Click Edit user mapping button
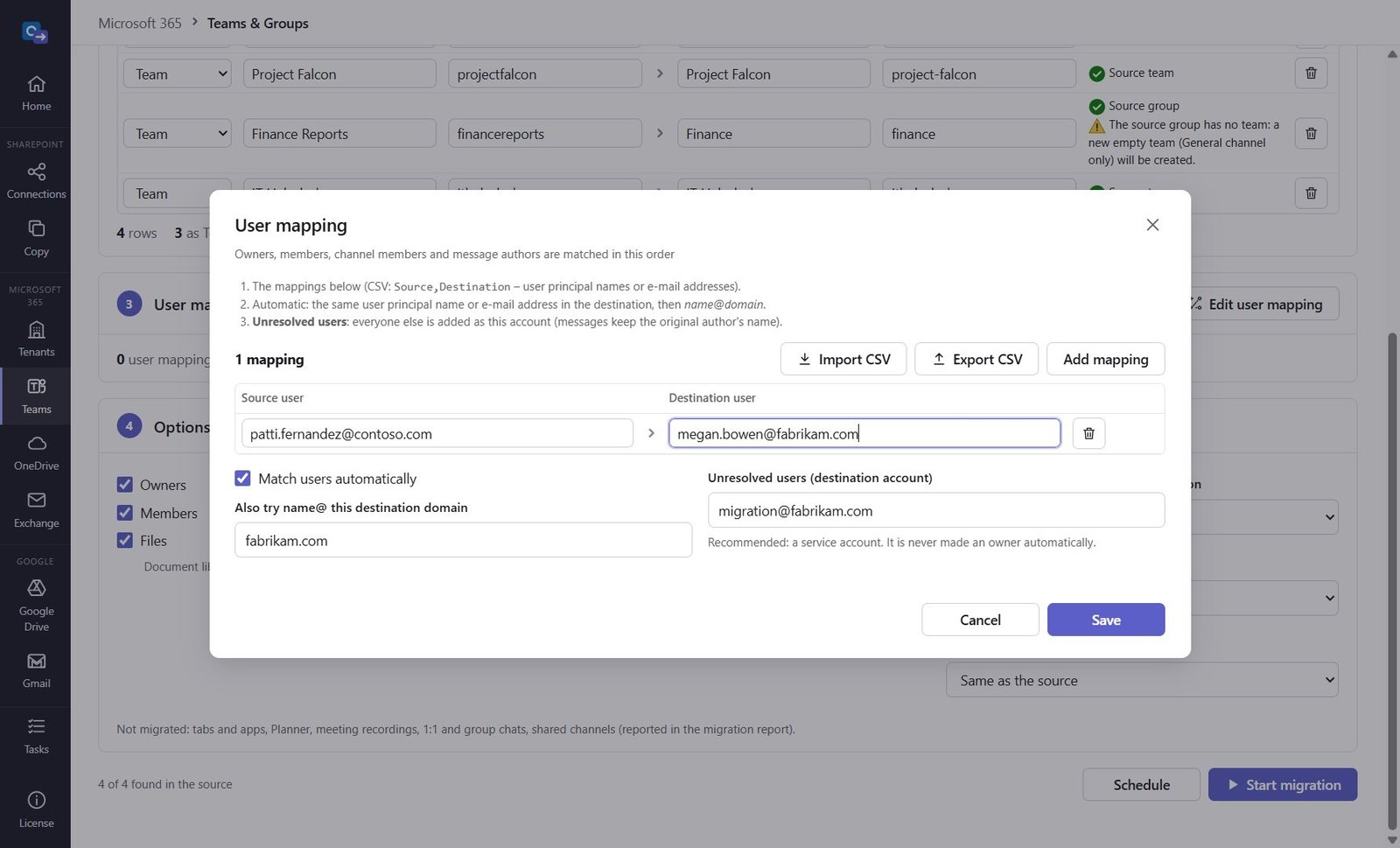Image resolution: width=1400 pixels, height=848 pixels. pyautogui.click(x=1265, y=304)
